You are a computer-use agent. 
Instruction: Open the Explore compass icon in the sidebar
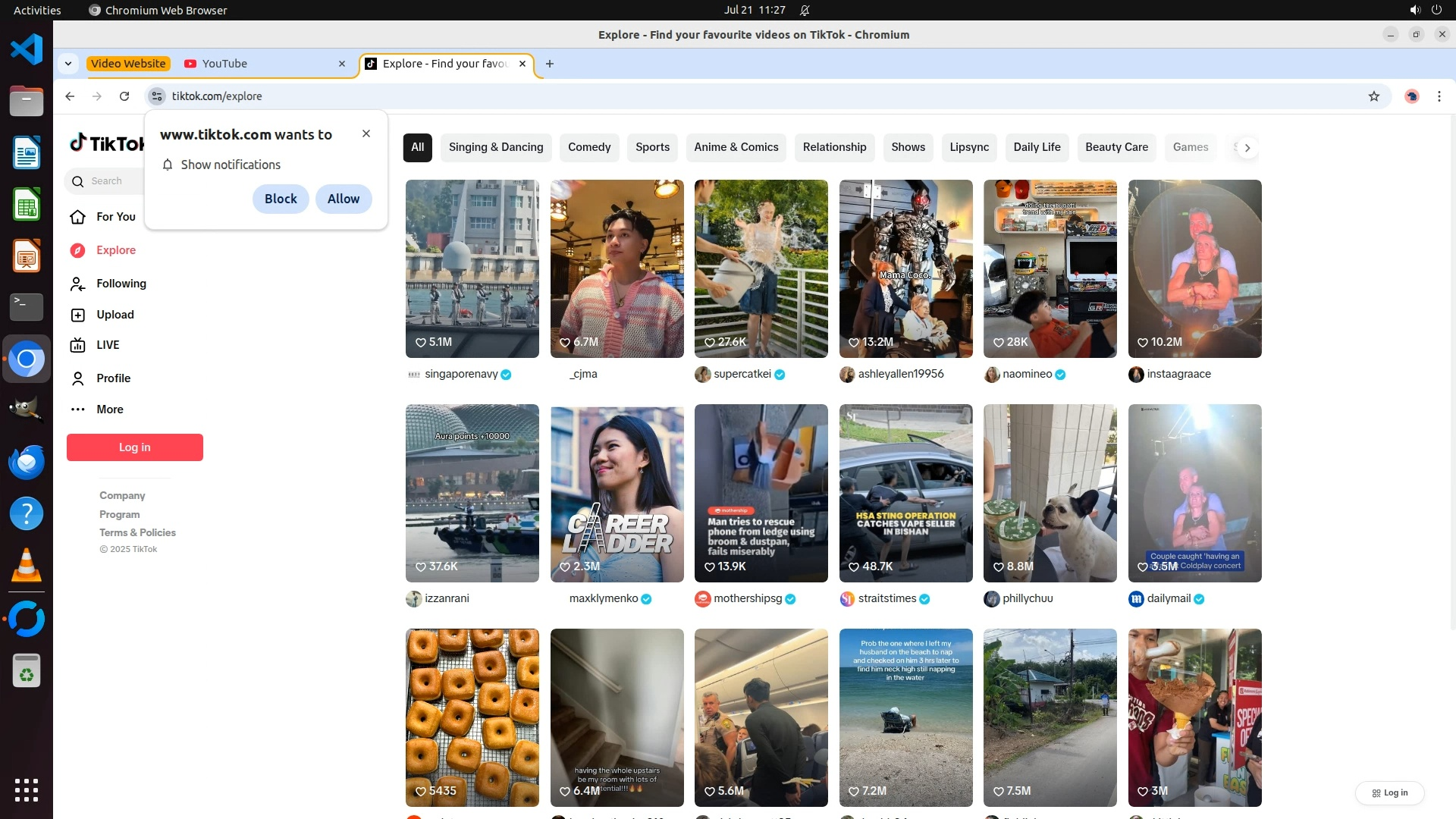(x=77, y=250)
